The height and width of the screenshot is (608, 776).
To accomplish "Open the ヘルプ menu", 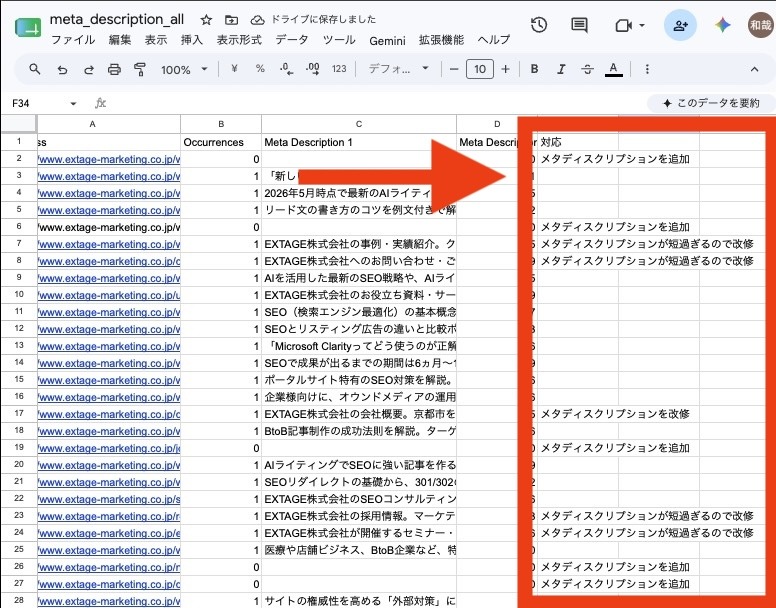I will coord(494,40).
